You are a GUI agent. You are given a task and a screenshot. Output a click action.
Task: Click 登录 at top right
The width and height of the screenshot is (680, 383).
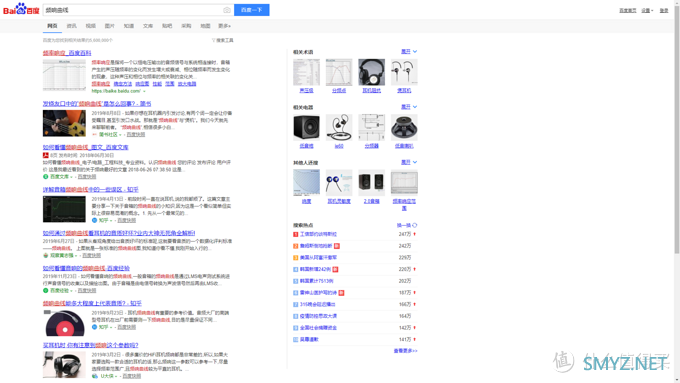(664, 10)
